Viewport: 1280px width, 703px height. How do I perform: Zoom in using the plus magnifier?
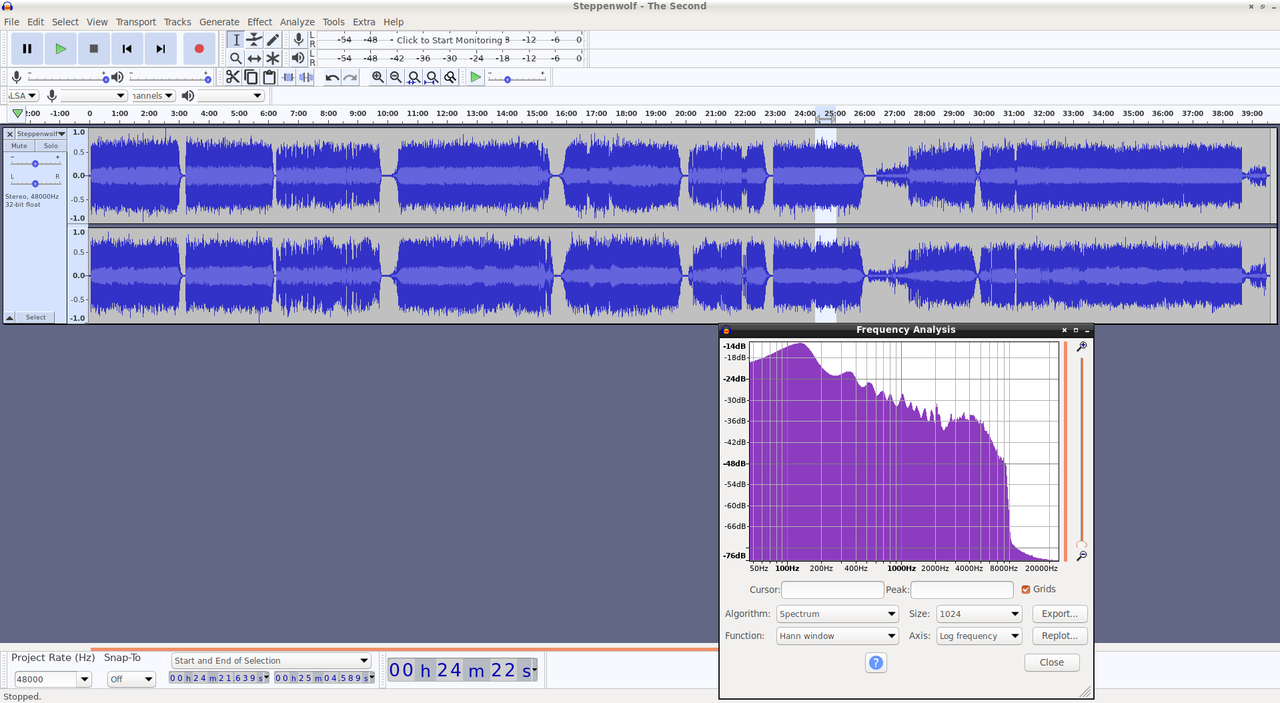(x=378, y=77)
